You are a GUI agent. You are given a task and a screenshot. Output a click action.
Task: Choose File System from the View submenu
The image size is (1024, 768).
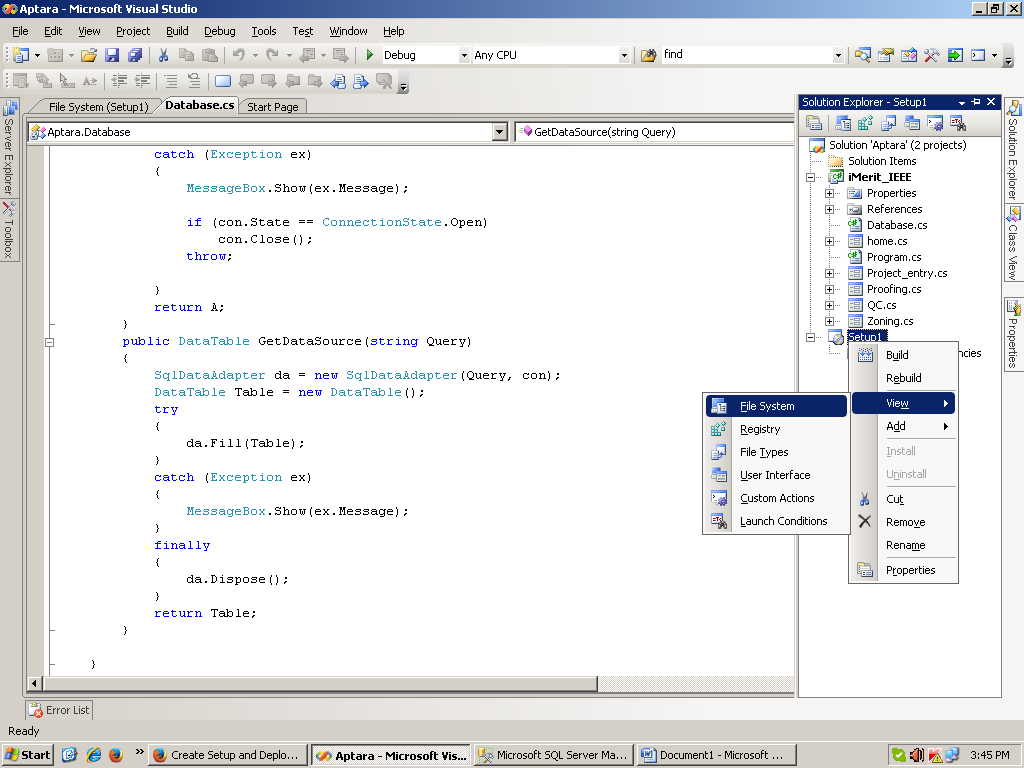click(x=776, y=406)
